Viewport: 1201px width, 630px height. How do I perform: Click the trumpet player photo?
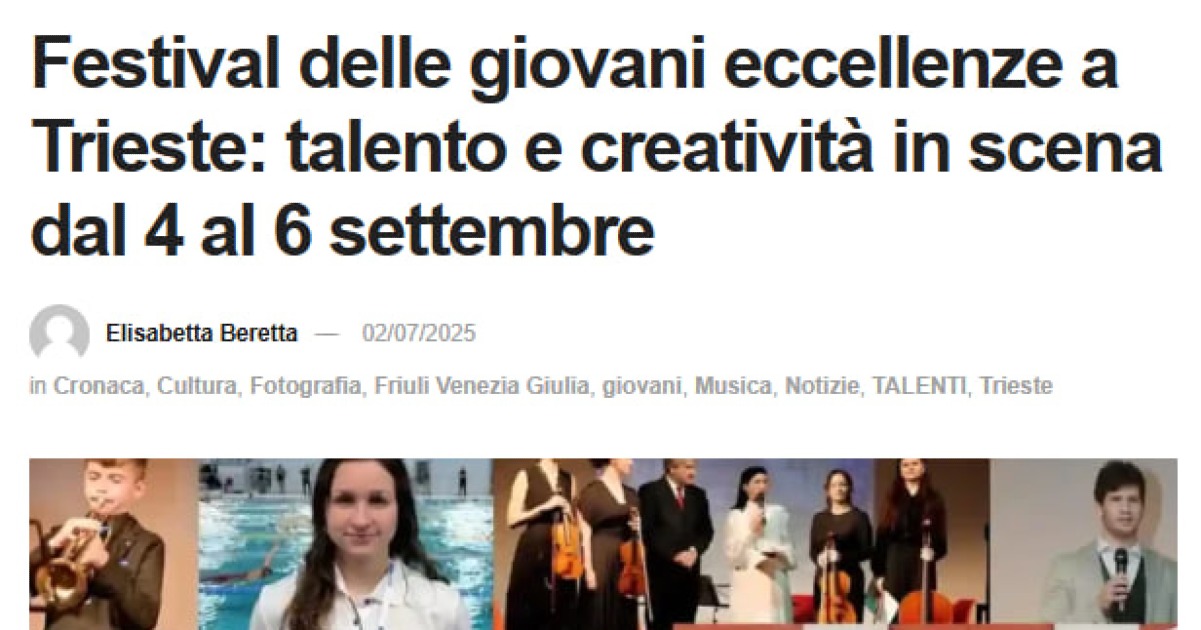click(x=113, y=544)
